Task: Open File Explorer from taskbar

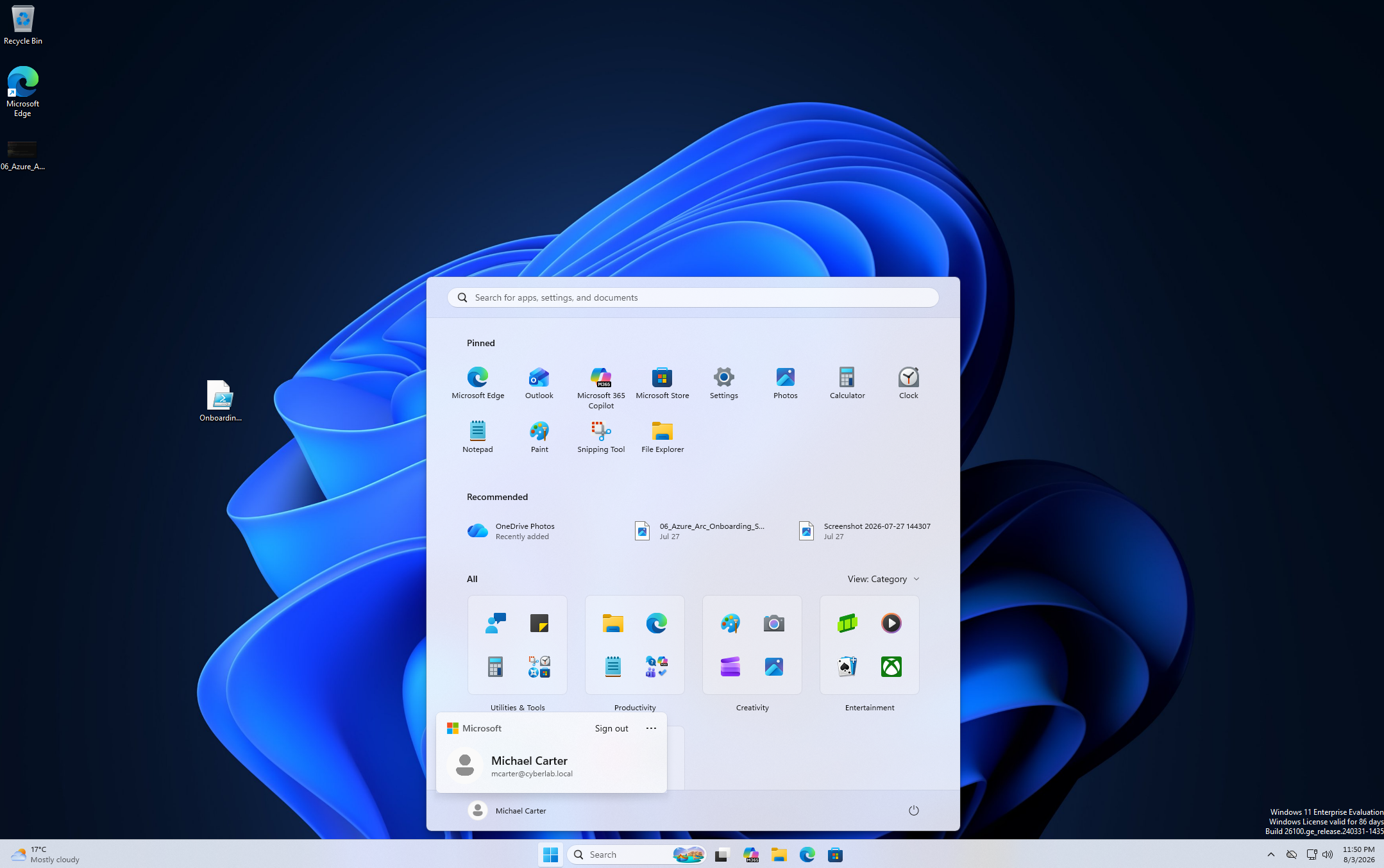Action: pos(779,855)
